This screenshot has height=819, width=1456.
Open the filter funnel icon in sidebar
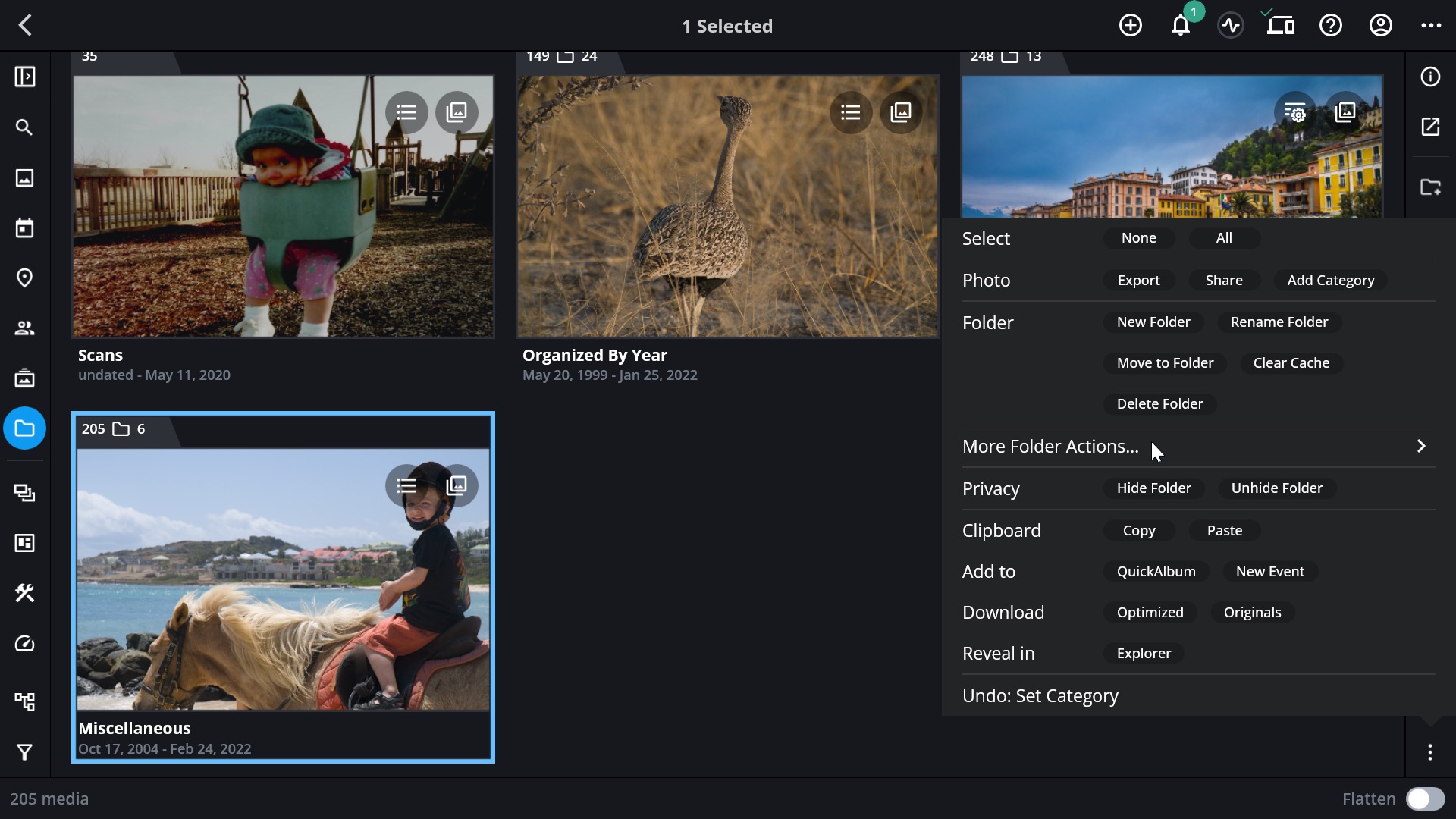24,752
